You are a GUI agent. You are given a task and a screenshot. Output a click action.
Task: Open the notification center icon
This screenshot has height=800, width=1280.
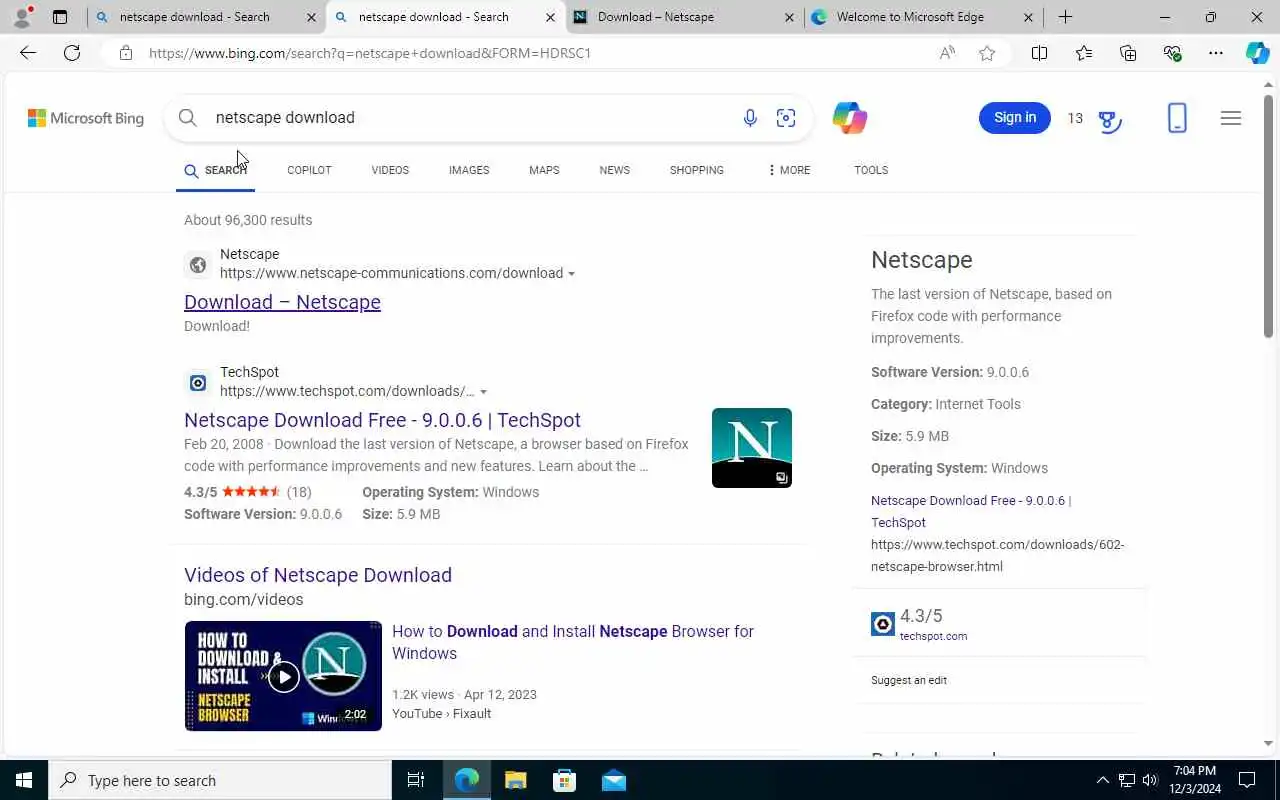point(1247,780)
